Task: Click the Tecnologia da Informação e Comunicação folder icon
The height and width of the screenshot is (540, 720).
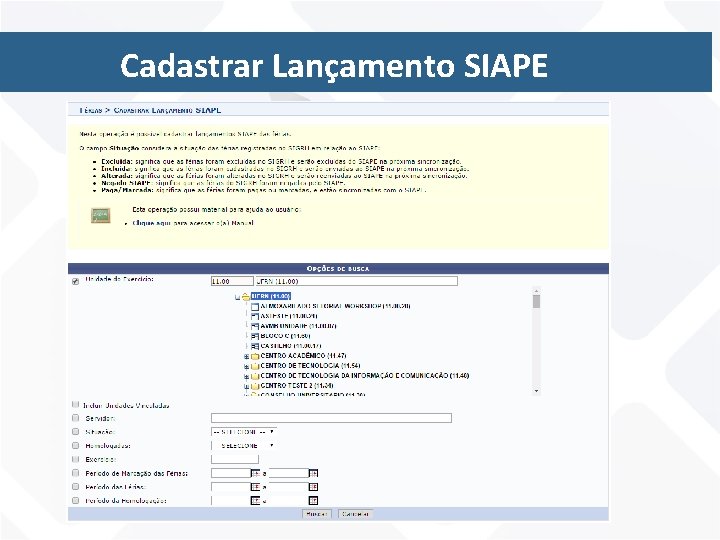Action: pyautogui.click(x=255, y=376)
